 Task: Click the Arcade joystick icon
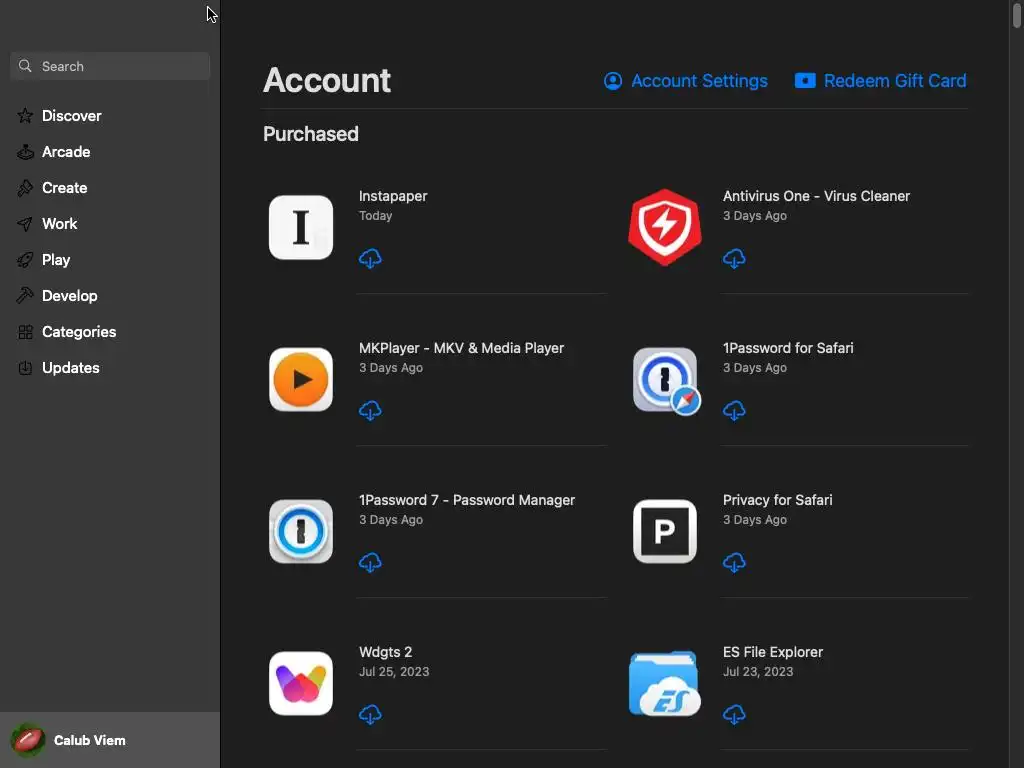click(x=25, y=152)
